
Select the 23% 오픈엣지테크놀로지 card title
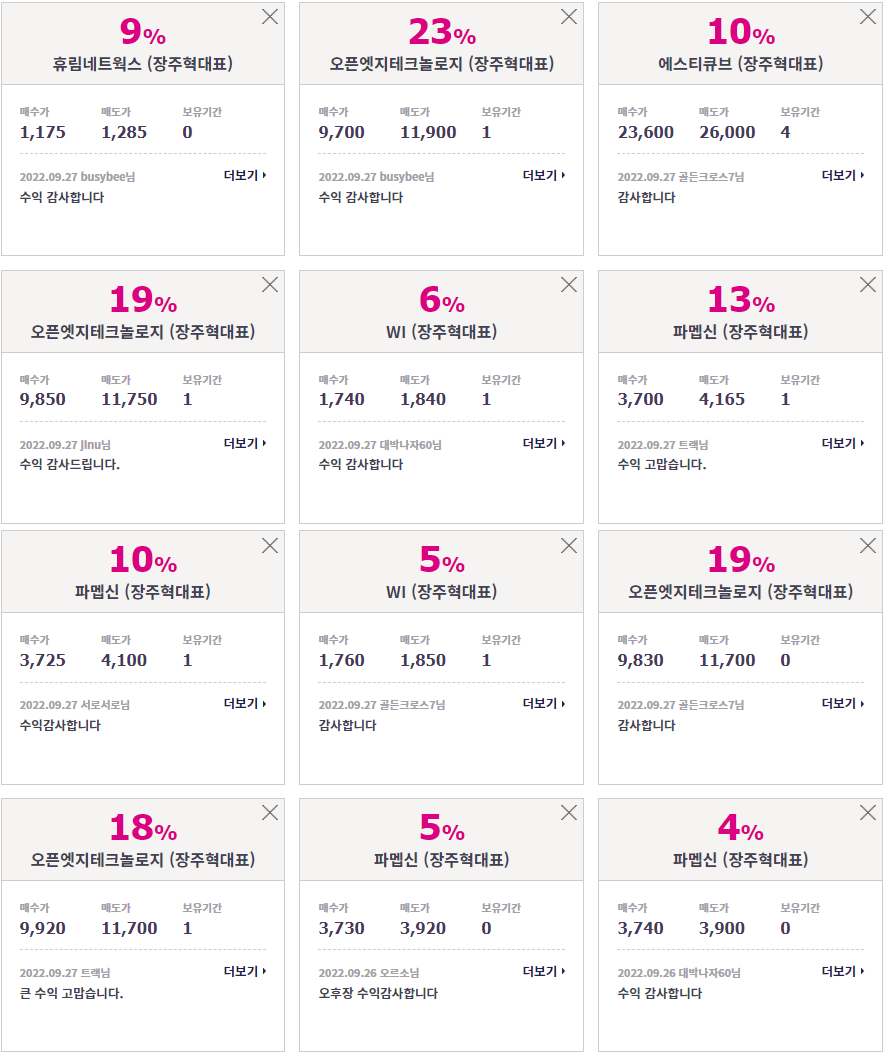441,64
